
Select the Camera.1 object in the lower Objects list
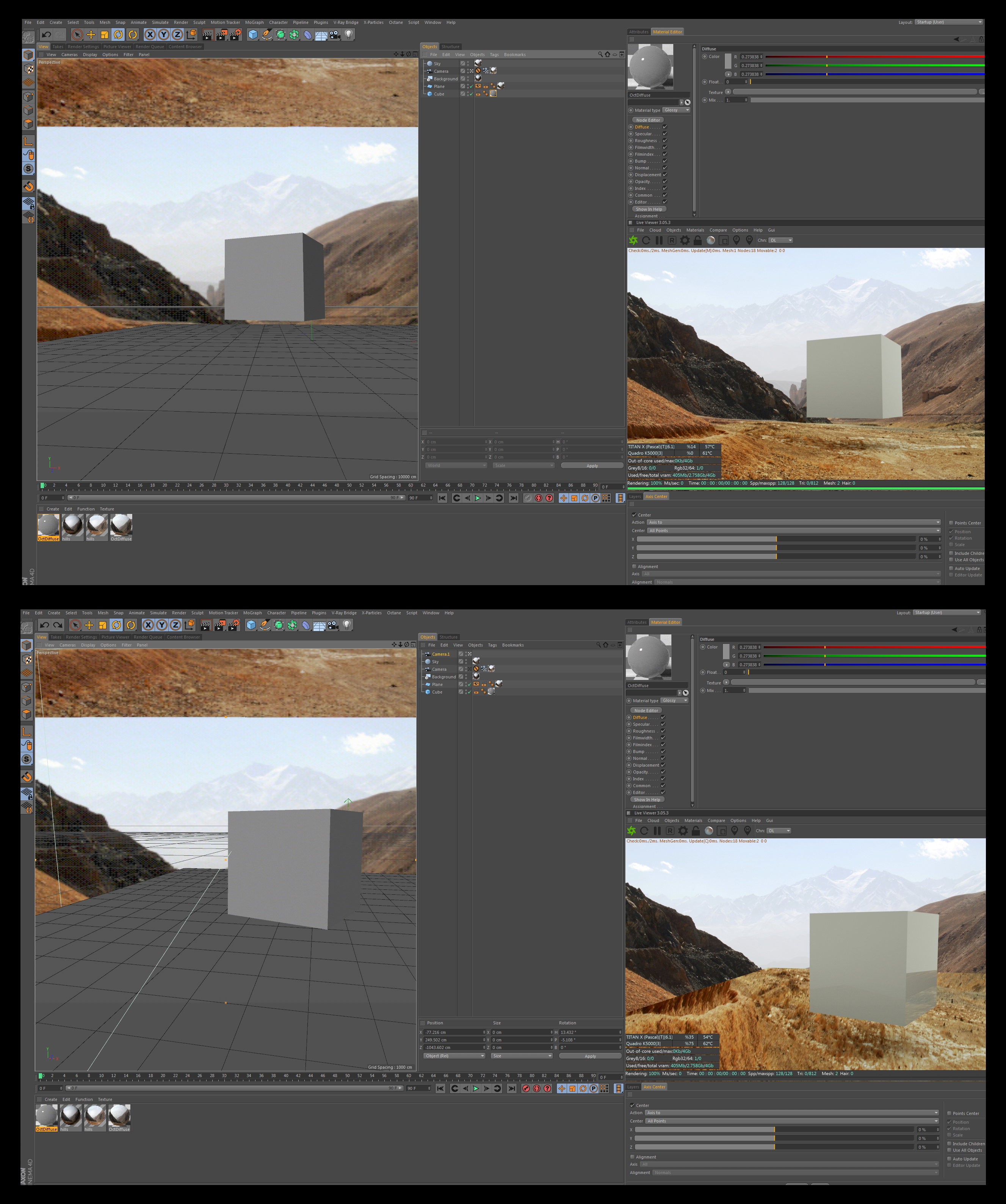click(x=440, y=654)
